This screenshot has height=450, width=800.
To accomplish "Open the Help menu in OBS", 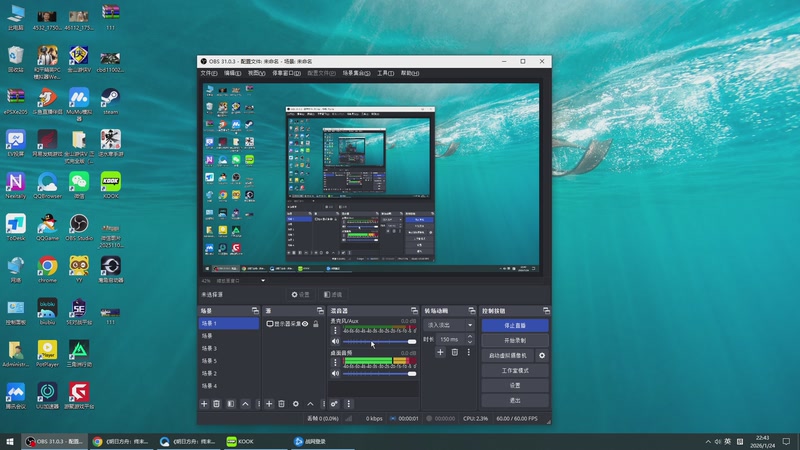I will click(x=410, y=73).
